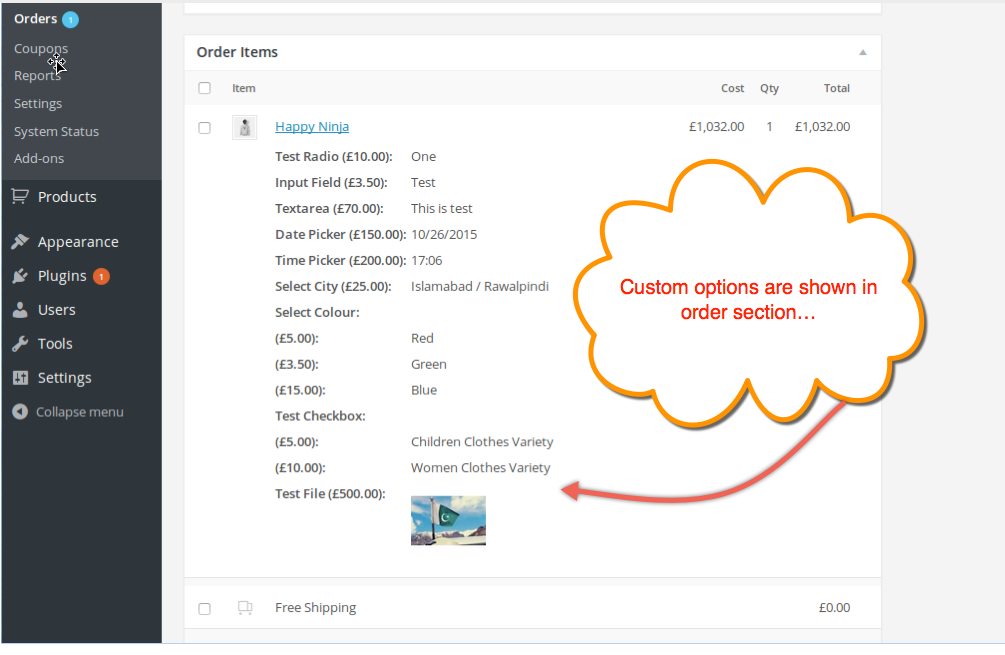Open the Add-ons page

click(x=39, y=158)
